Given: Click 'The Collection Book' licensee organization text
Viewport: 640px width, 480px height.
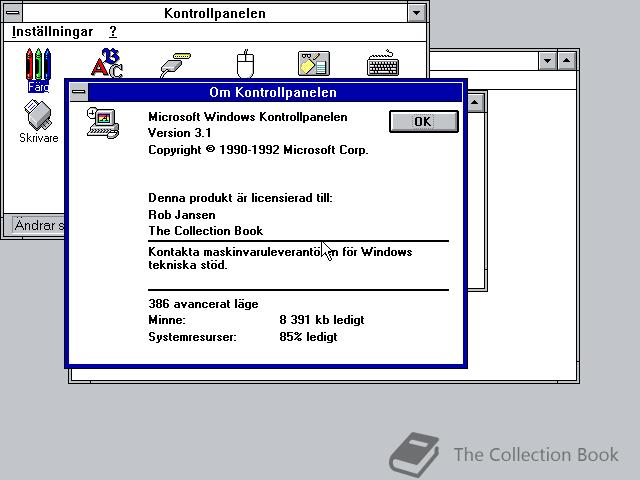Looking at the screenshot, I should [x=205, y=231].
